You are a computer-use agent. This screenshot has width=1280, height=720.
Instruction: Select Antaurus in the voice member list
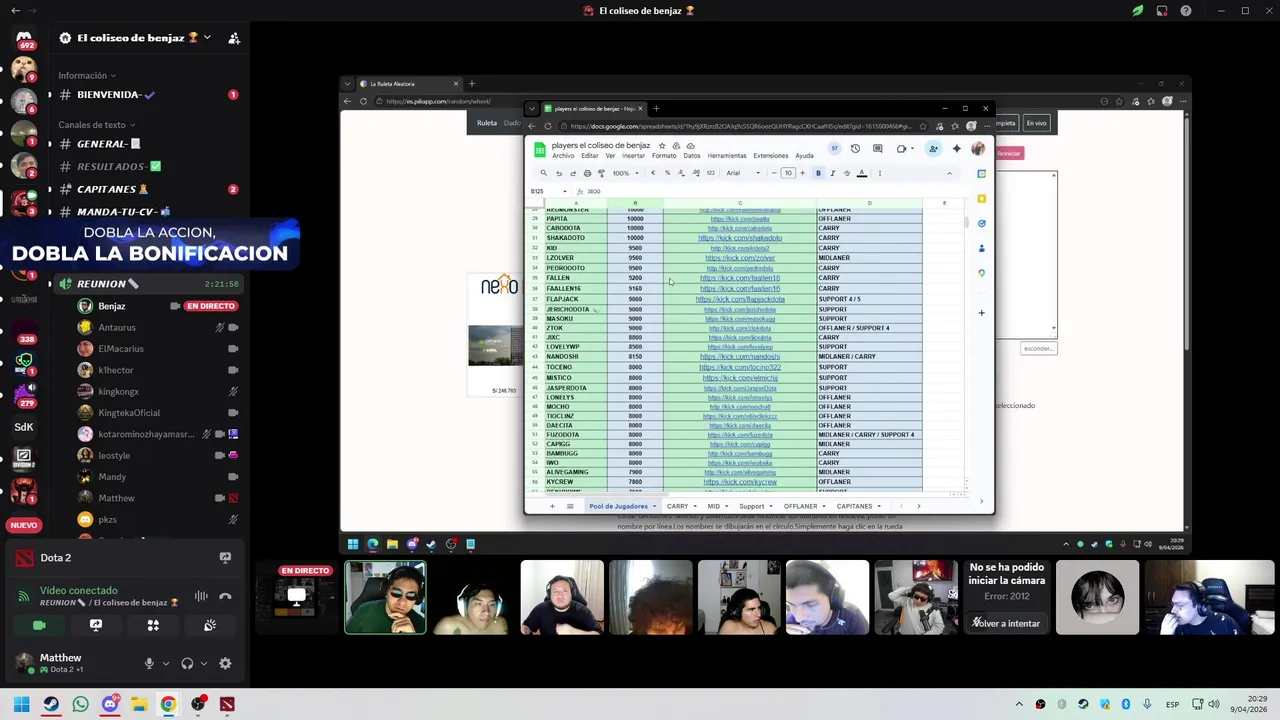(157, 327)
